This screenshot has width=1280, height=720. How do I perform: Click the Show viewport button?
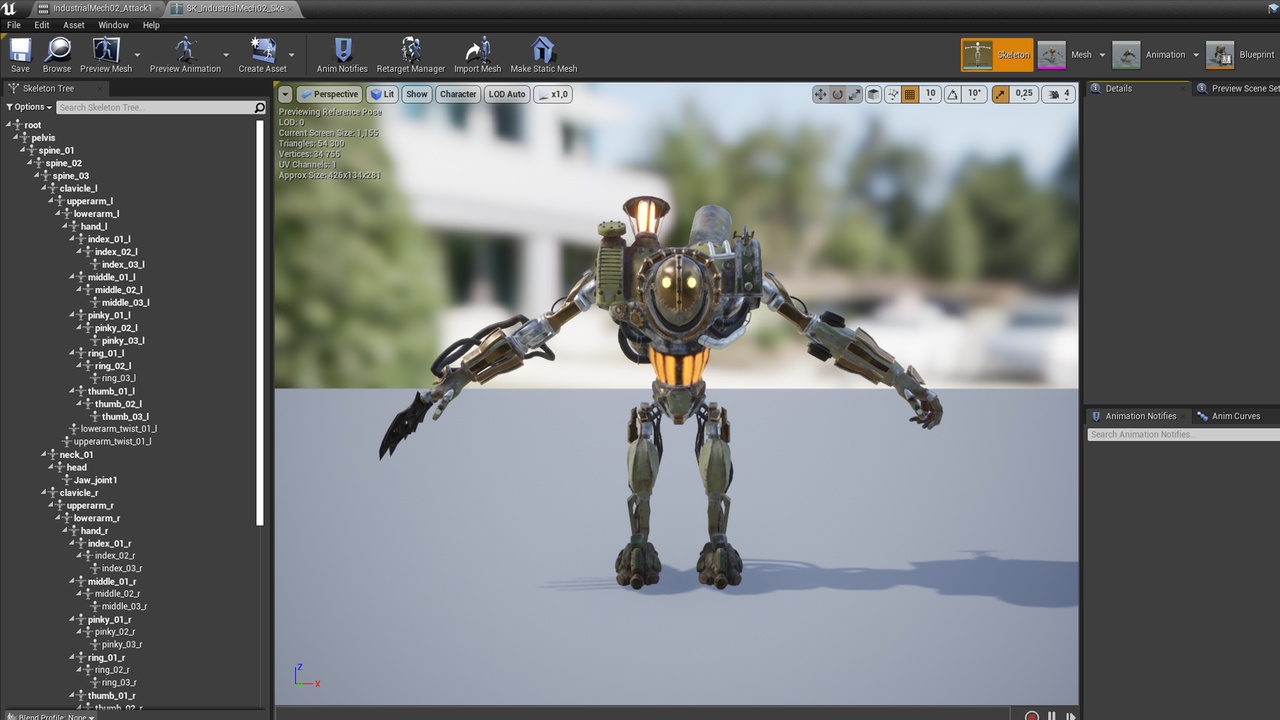point(417,94)
